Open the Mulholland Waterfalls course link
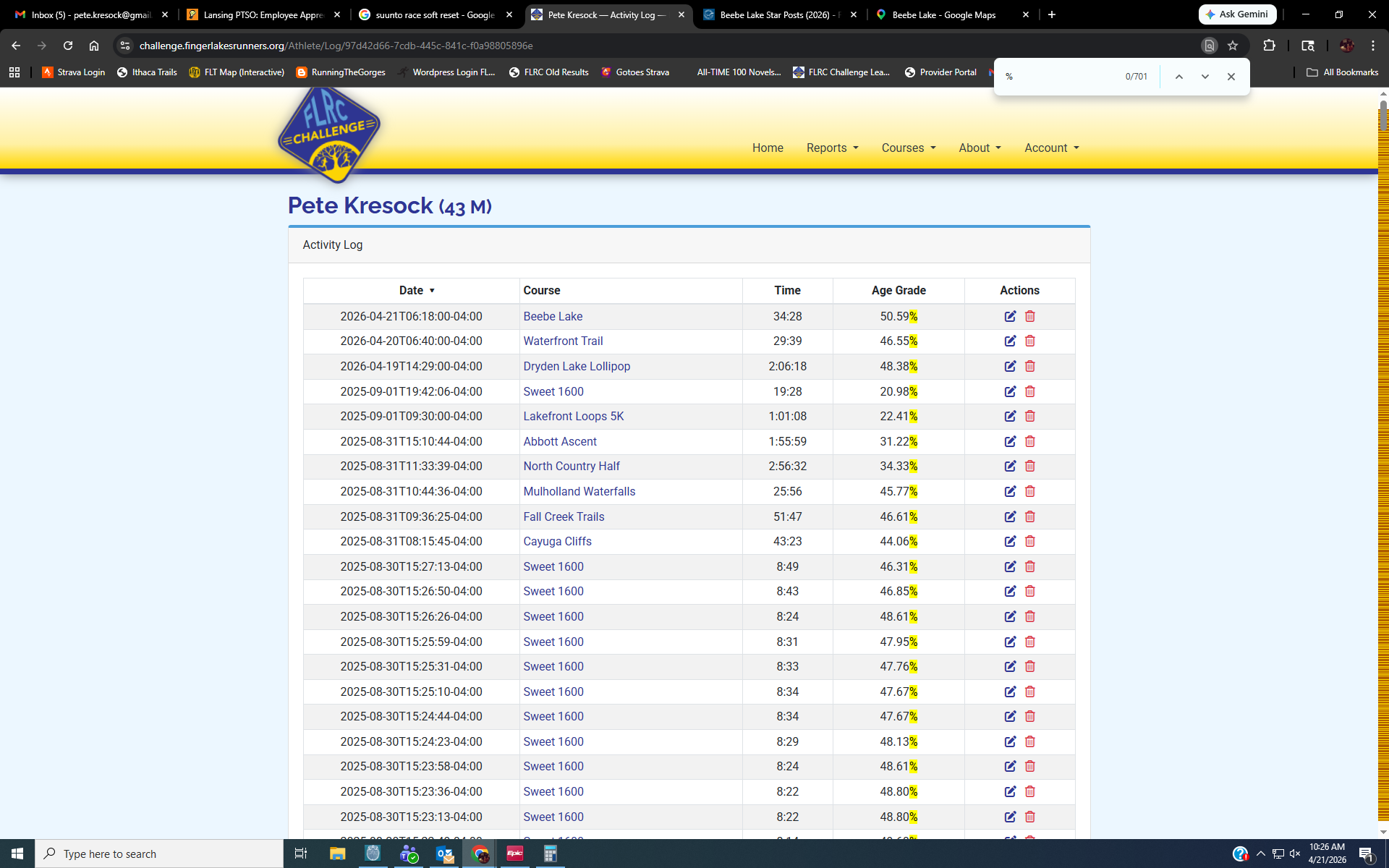Viewport: 1389px width, 868px height. coord(579,491)
